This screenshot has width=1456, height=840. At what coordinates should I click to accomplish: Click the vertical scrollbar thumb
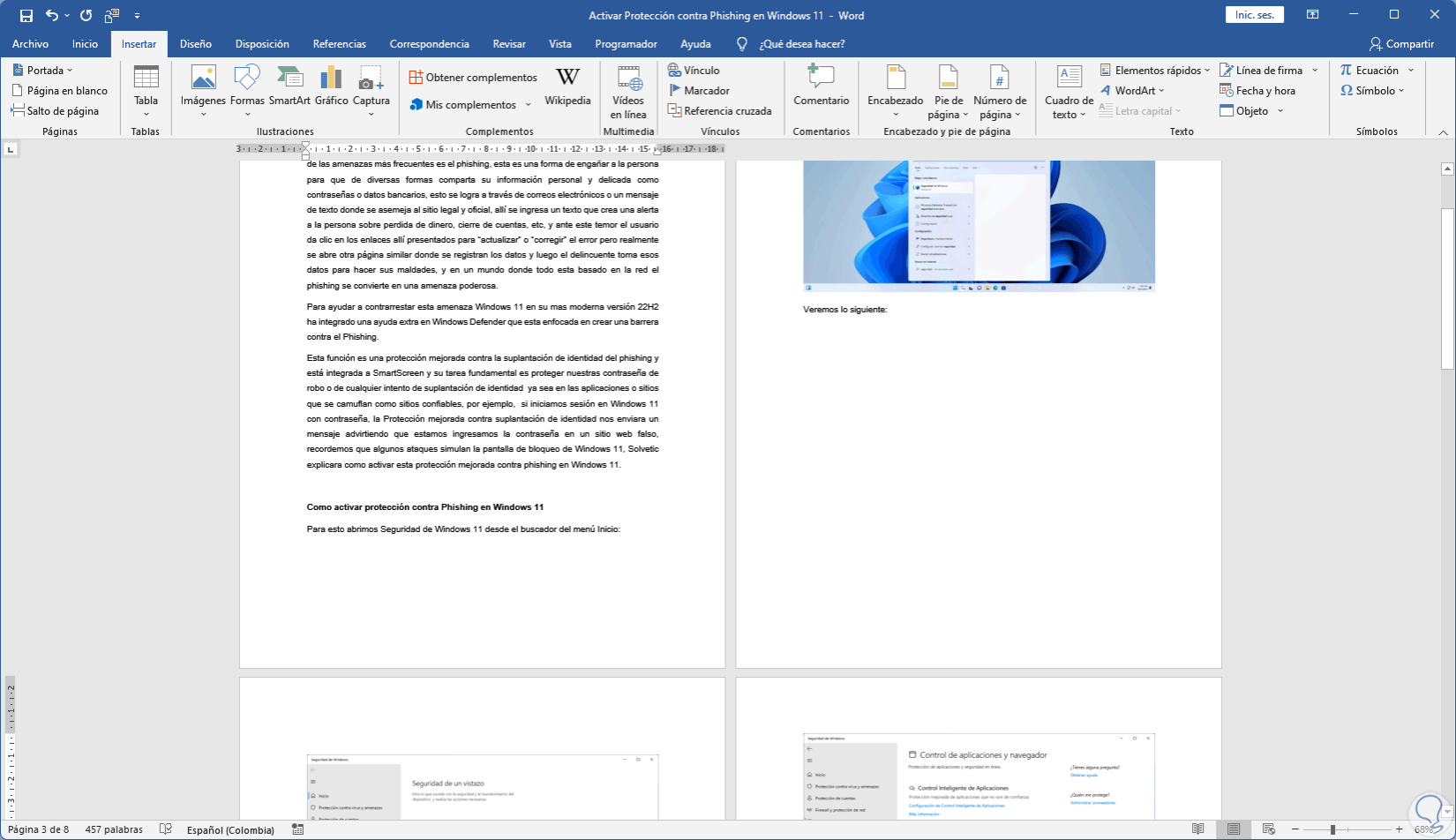point(1447,289)
